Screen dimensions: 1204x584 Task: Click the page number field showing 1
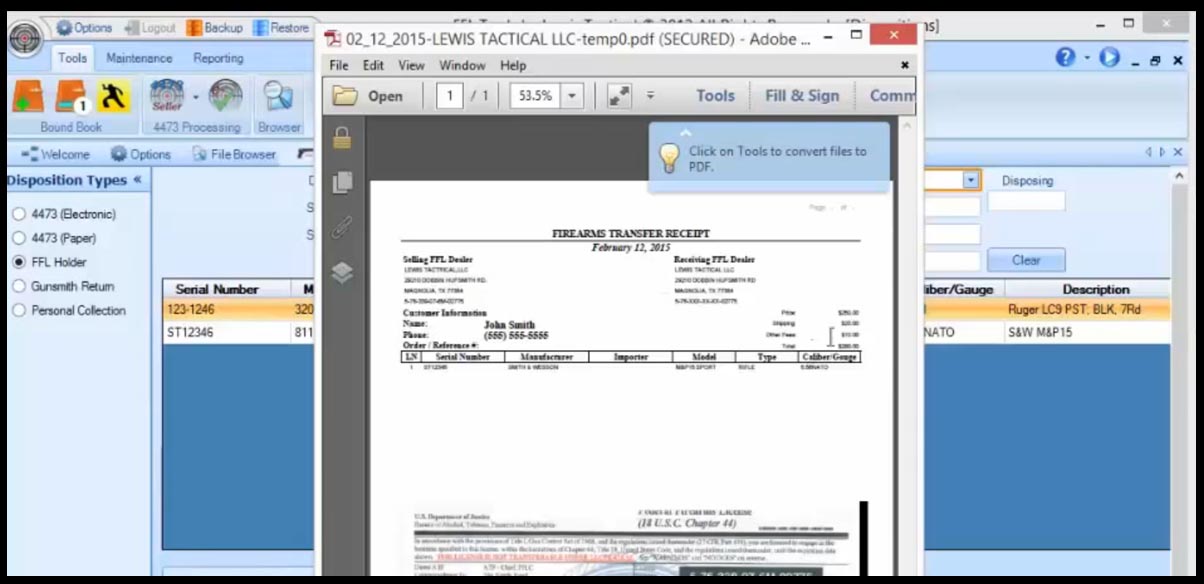(x=449, y=96)
